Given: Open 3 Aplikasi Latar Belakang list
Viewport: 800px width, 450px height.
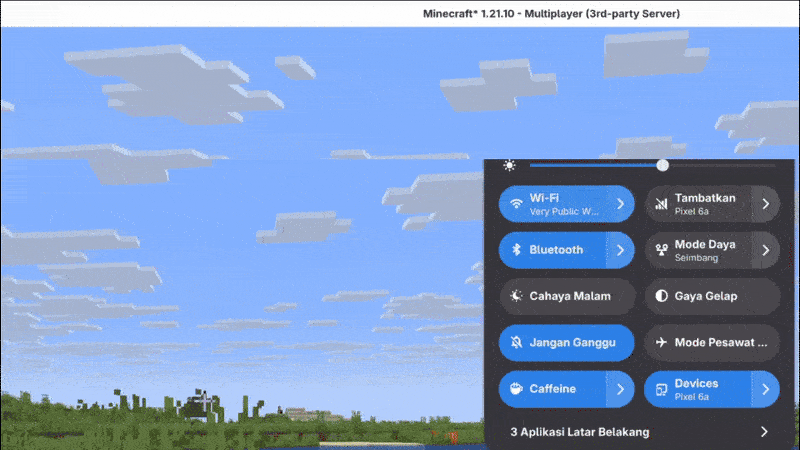Looking at the screenshot, I should click(x=639, y=432).
